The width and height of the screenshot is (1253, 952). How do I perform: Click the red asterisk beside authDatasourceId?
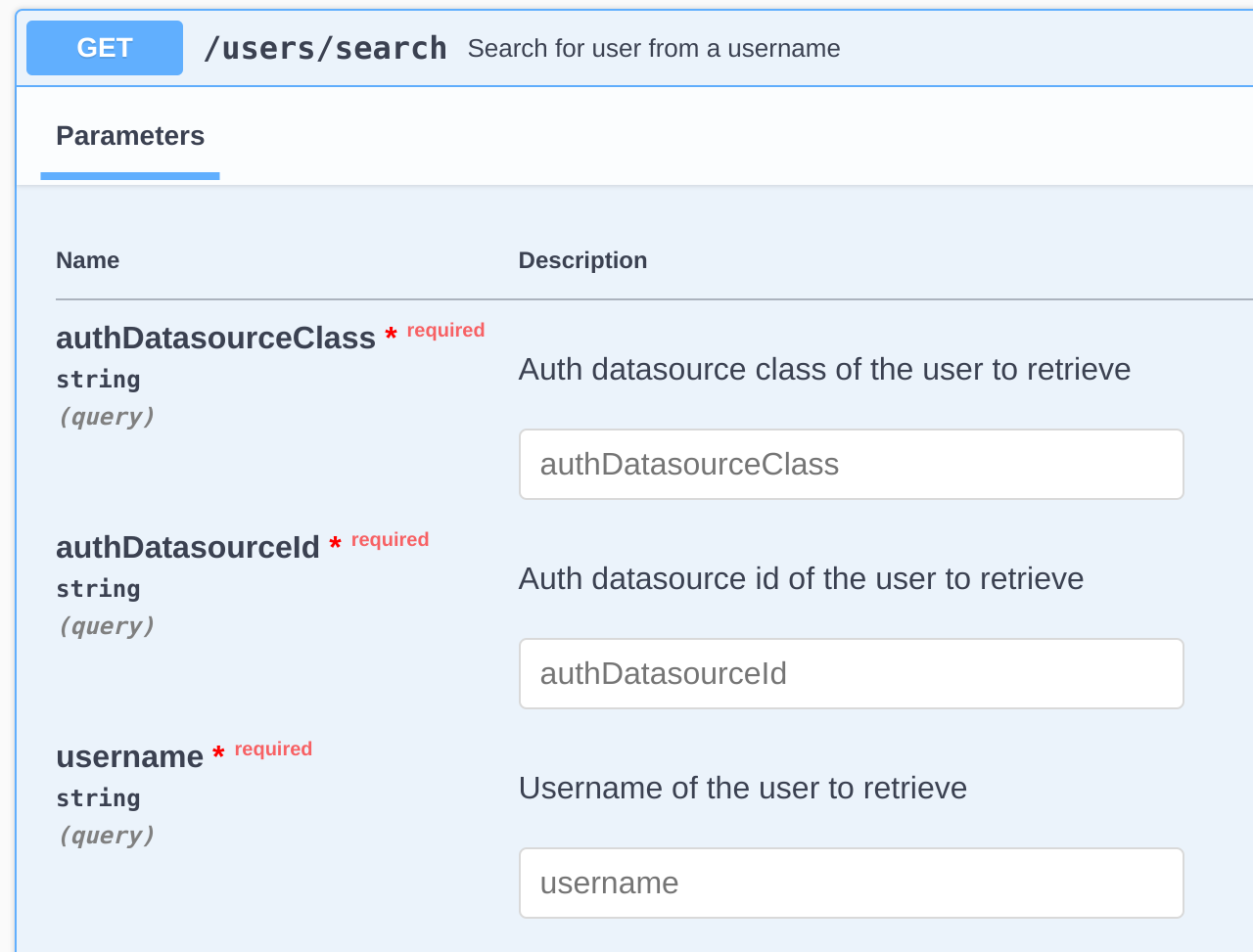point(335,545)
